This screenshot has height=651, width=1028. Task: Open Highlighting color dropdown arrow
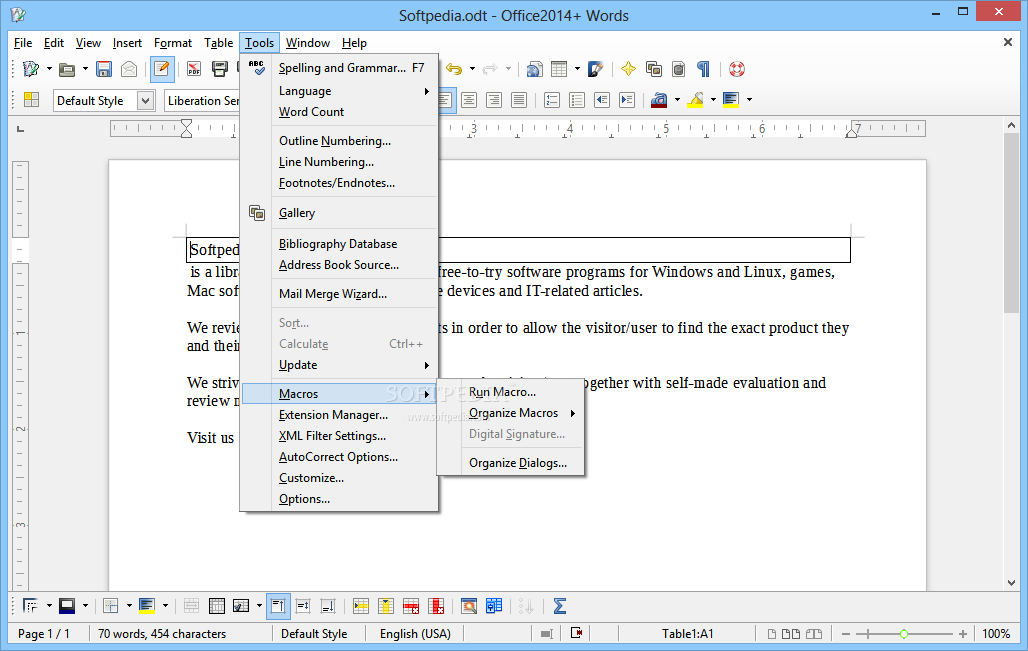tap(713, 100)
